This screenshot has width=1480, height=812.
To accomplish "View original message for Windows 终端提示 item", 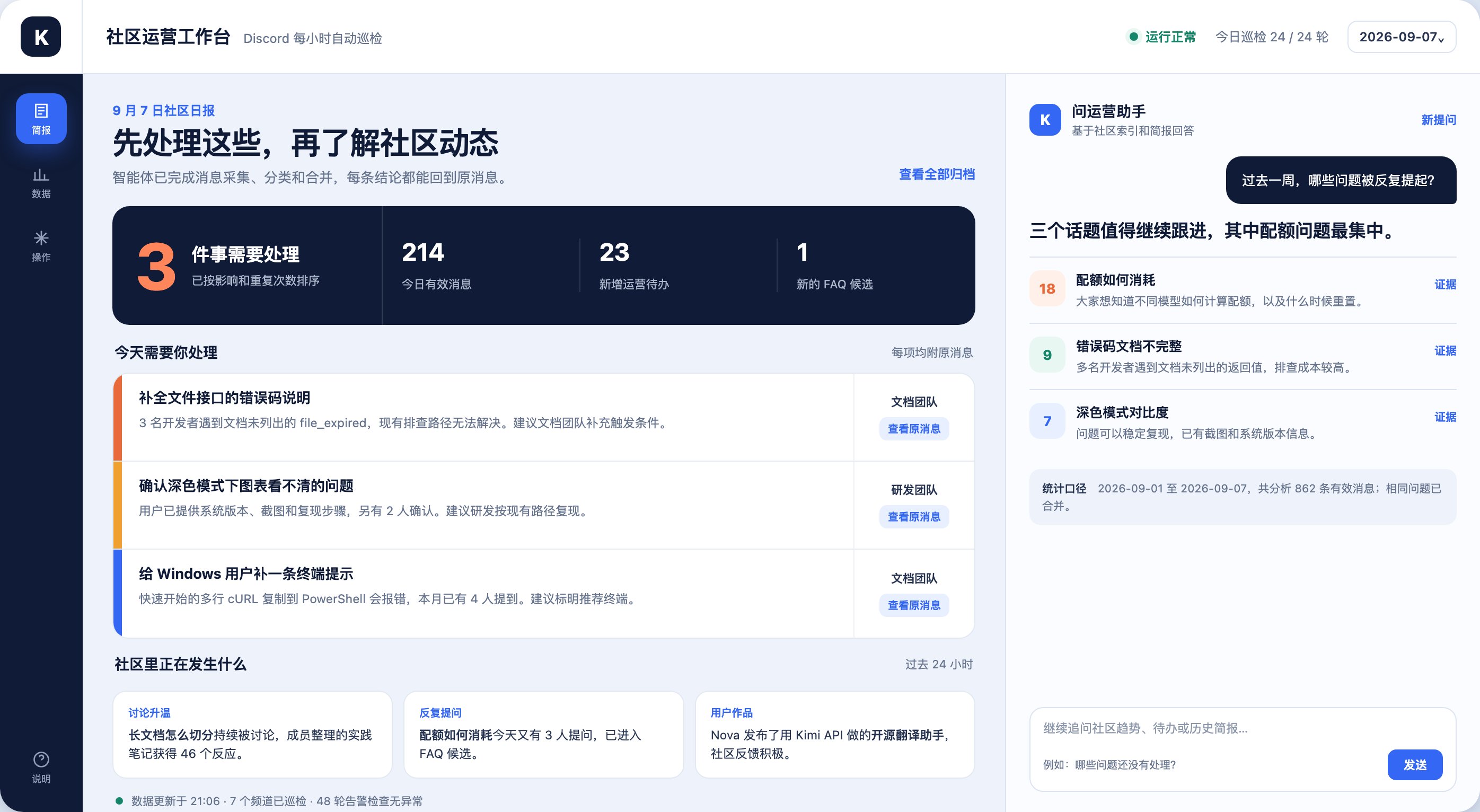I will pos(913,605).
